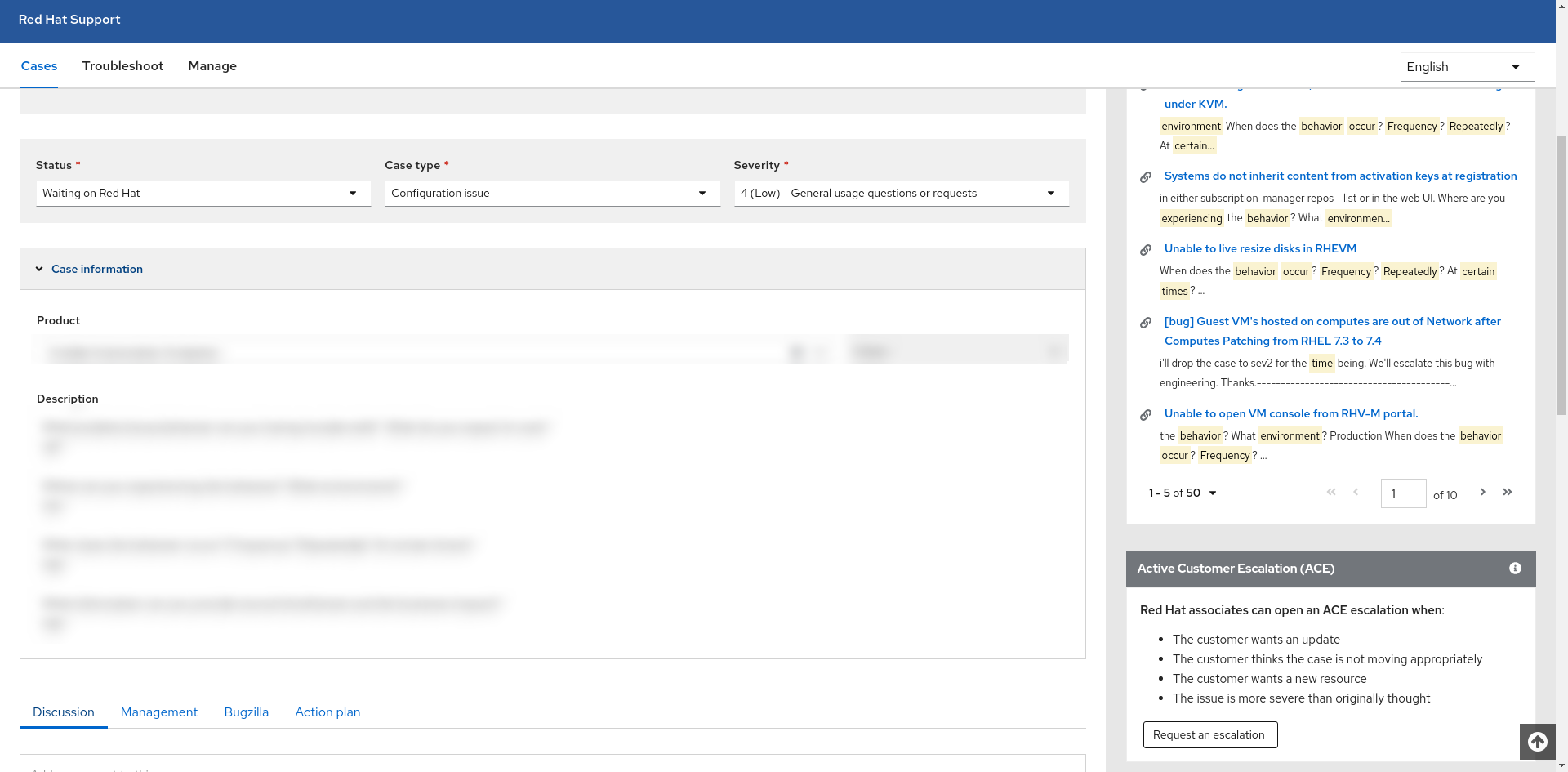
Task: Click 'The customer thinks the case is not moving appropriately'
Action: coord(1327,659)
